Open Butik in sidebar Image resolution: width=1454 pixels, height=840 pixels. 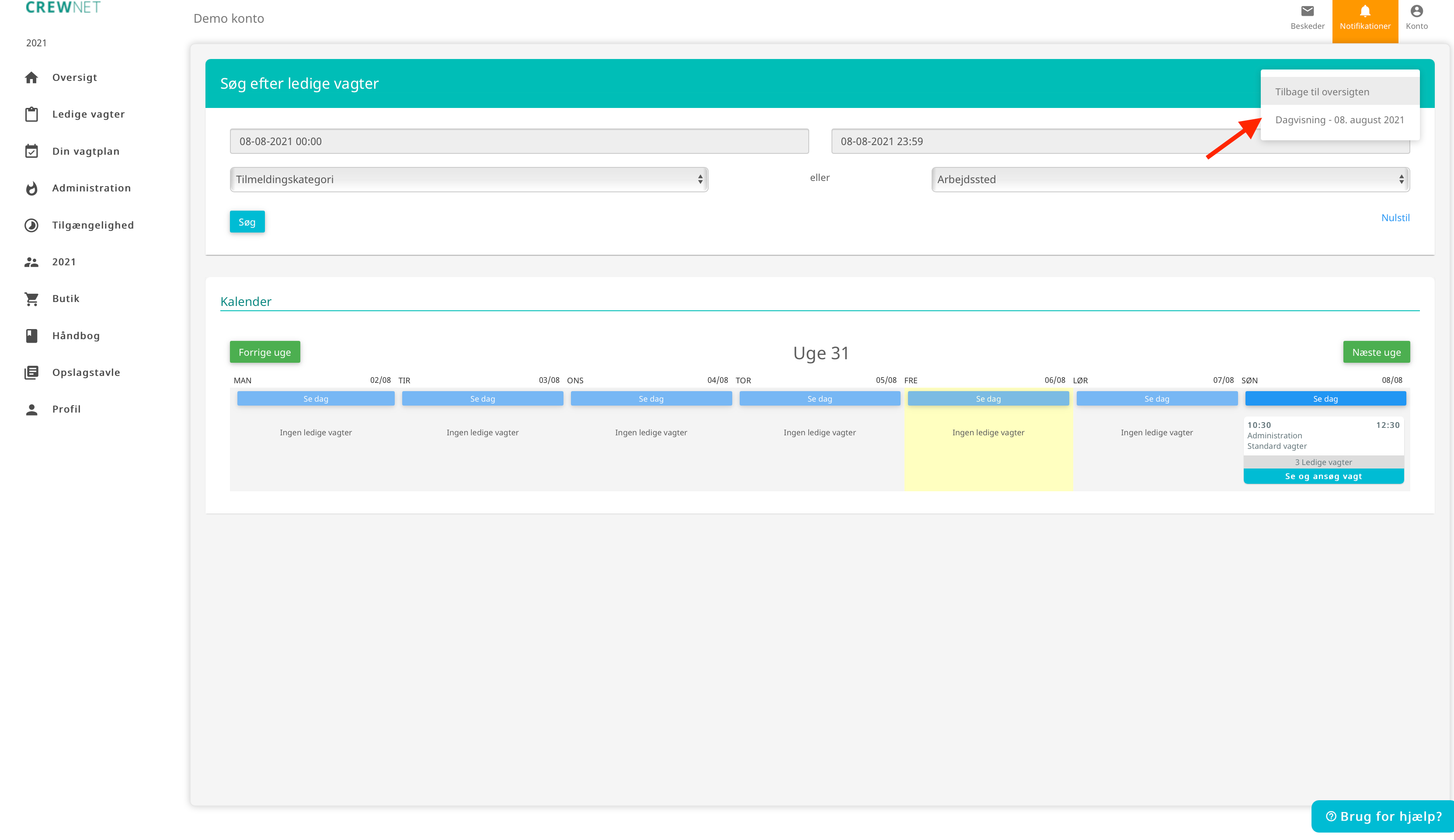click(66, 298)
